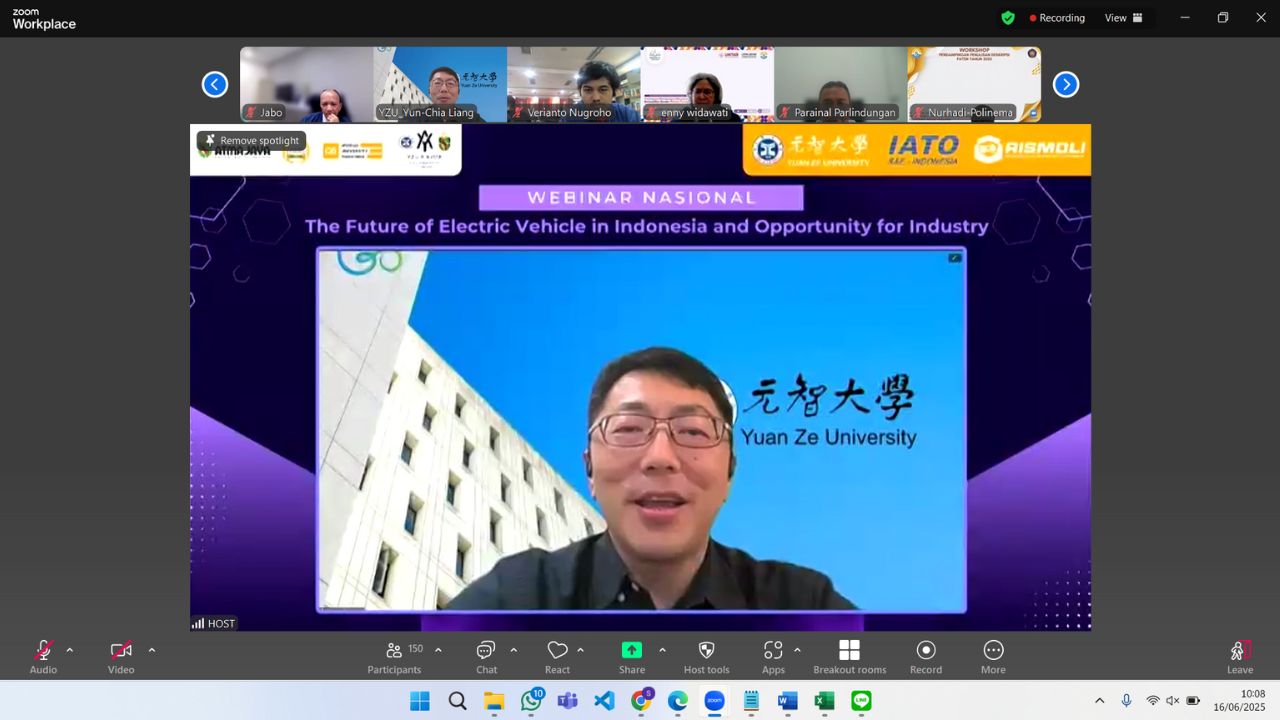Click the microphone in-use tray icon
The width and height of the screenshot is (1280, 720).
point(1127,701)
